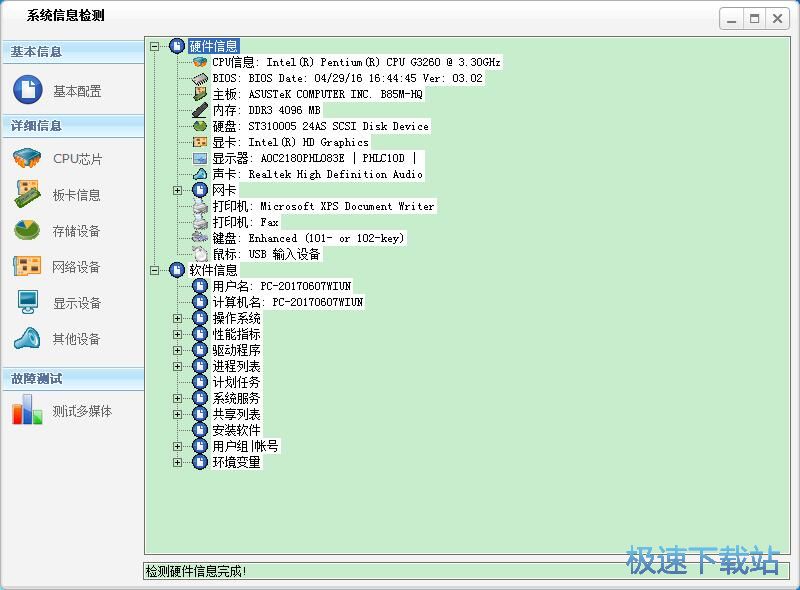Select the BIOS Date 04/29/16 row
This screenshot has height=590, width=800.
pos(347,78)
